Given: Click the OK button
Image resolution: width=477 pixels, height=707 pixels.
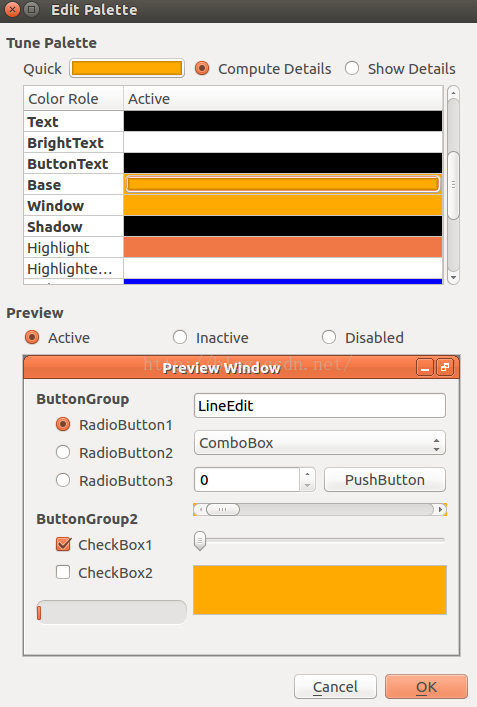Looking at the screenshot, I should pos(426,687).
